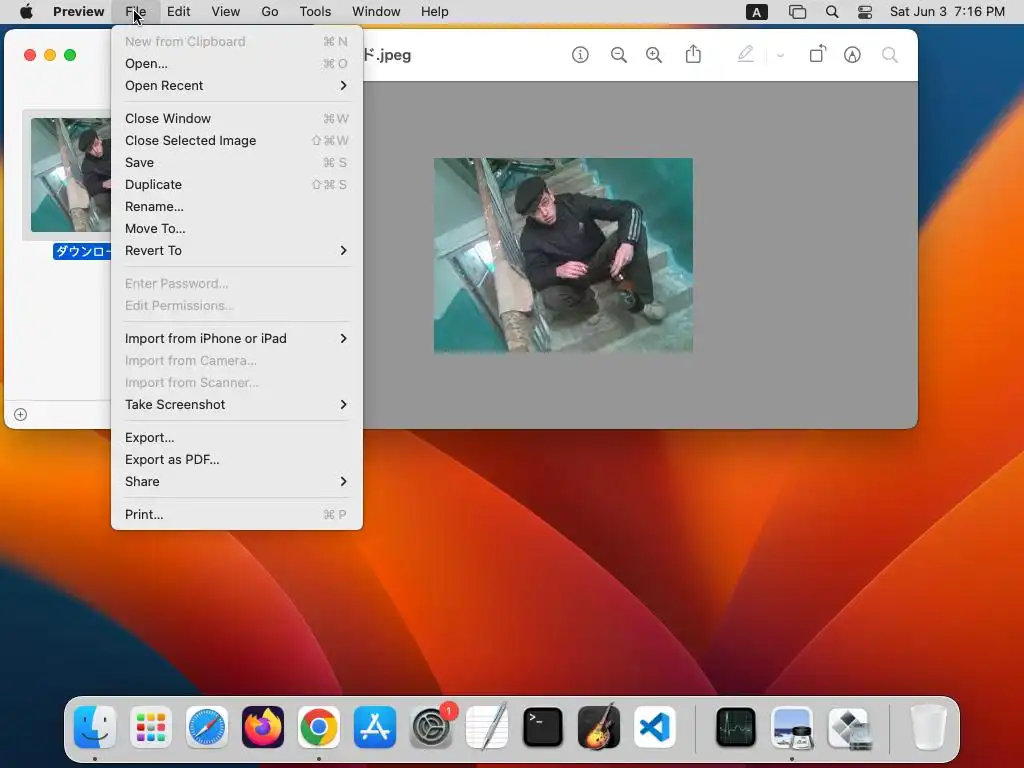Open the Preview application menu

point(78,12)
